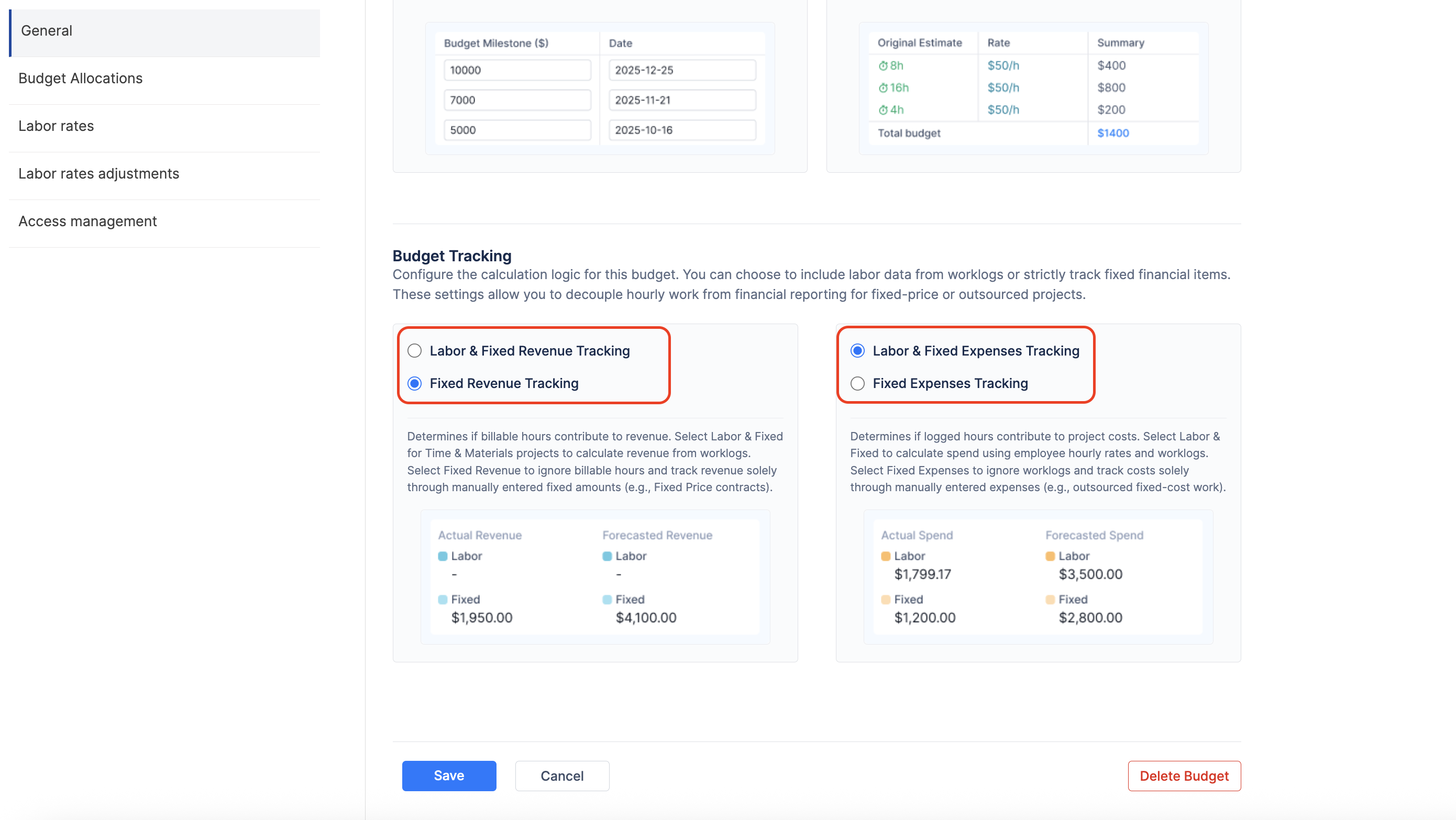Open the Budget Allocations section
Viewport: 1456px width, 820px height.
80,78
